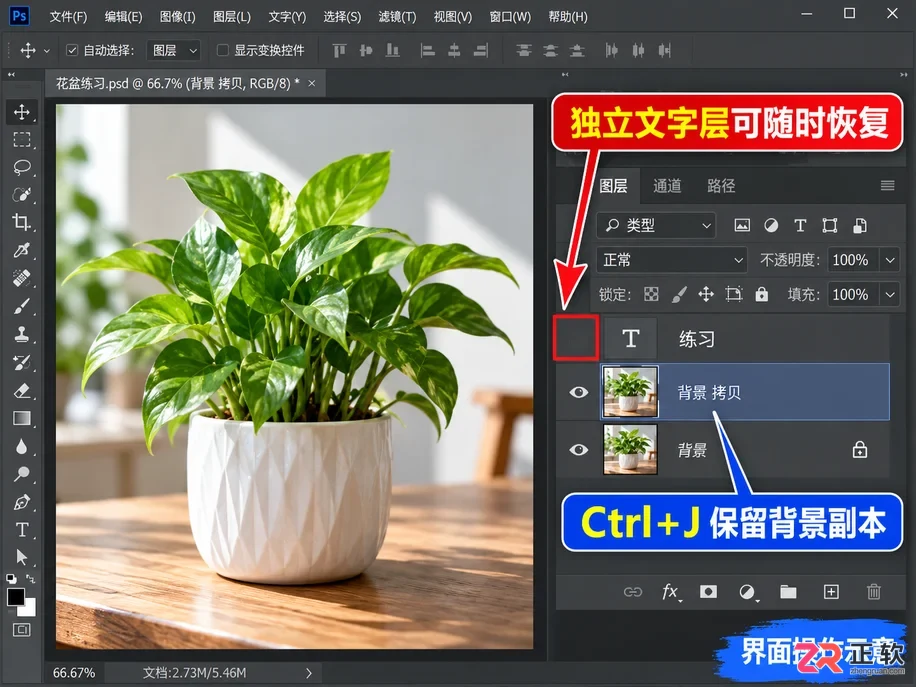
Task: Open the 图层 auto-select dropdown
Action: coord(174,51)
